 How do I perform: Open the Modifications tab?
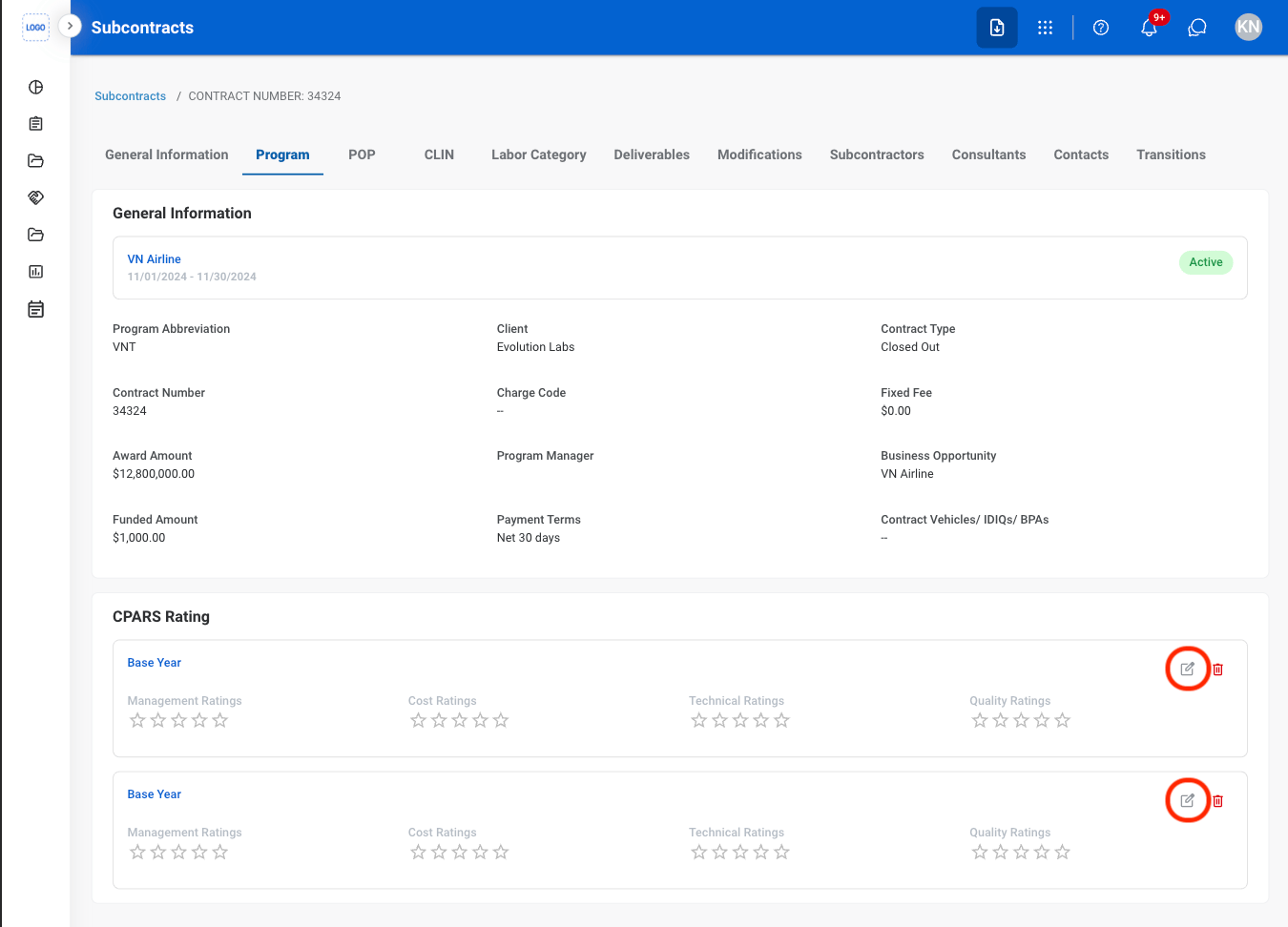click(x=759, y=154)
